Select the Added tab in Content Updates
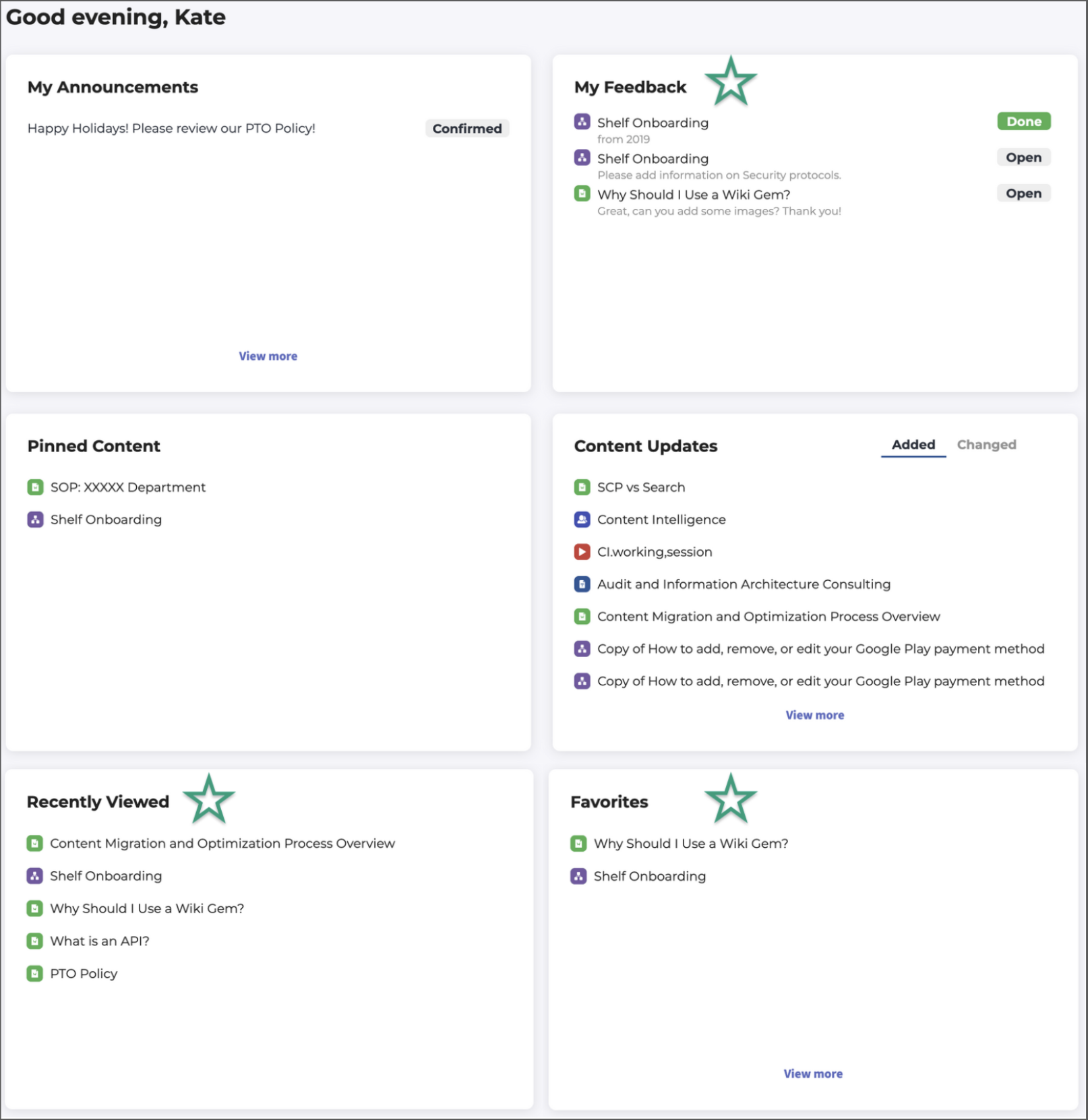Screen dimensions: 1088x1120 click(x=913, y=445)
